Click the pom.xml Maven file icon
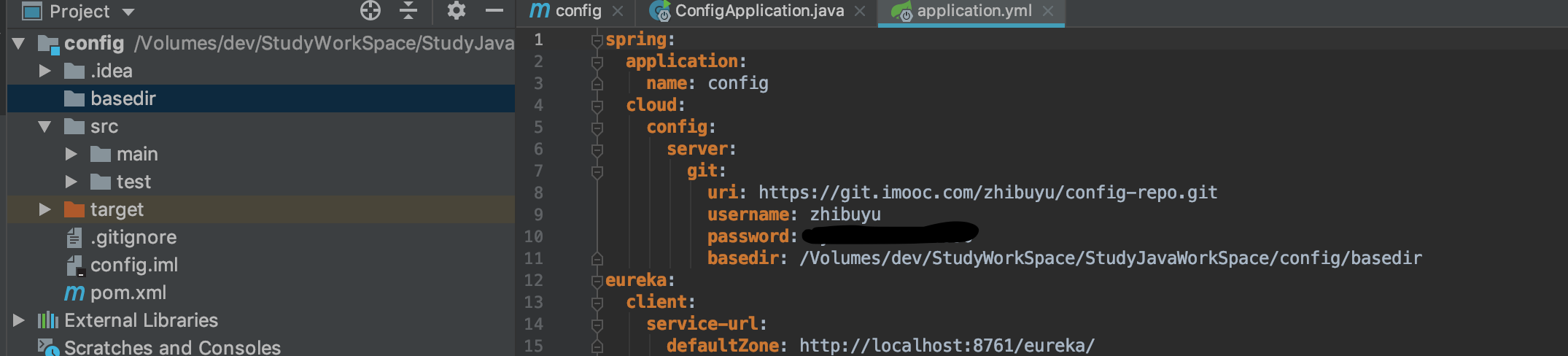The height and width of the screenshot is (356, 1568). coord(74,293)
